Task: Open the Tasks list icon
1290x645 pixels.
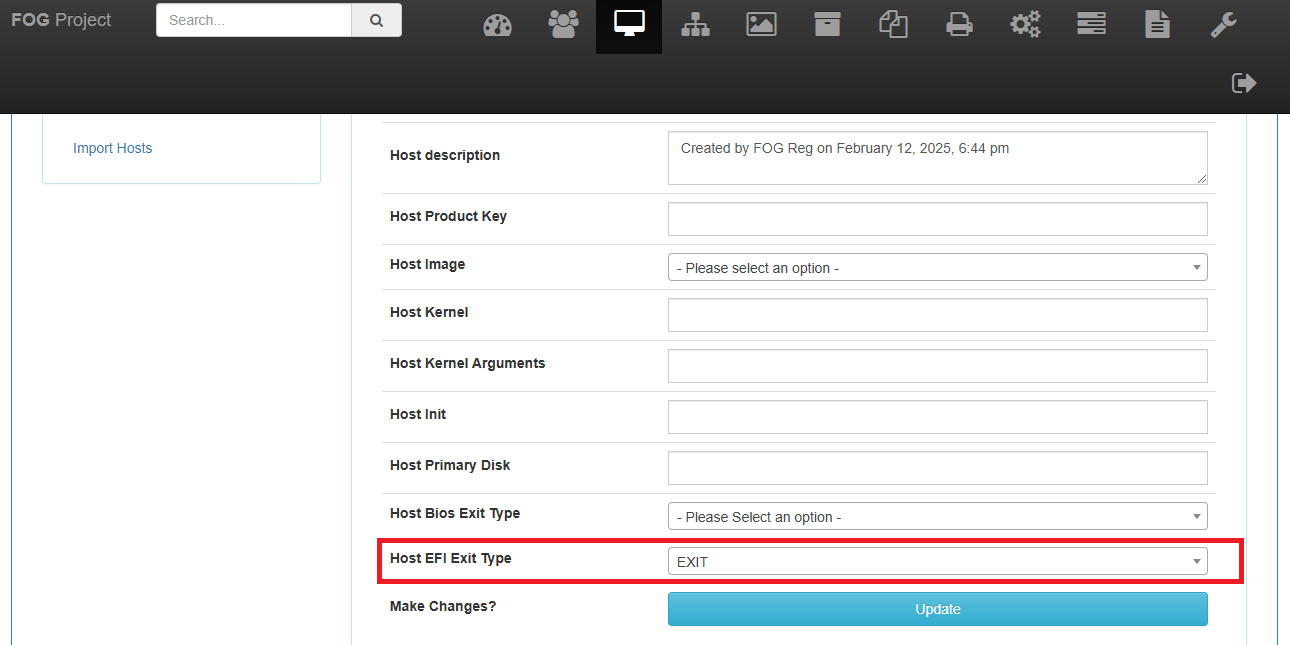Action: point(1091,25)
